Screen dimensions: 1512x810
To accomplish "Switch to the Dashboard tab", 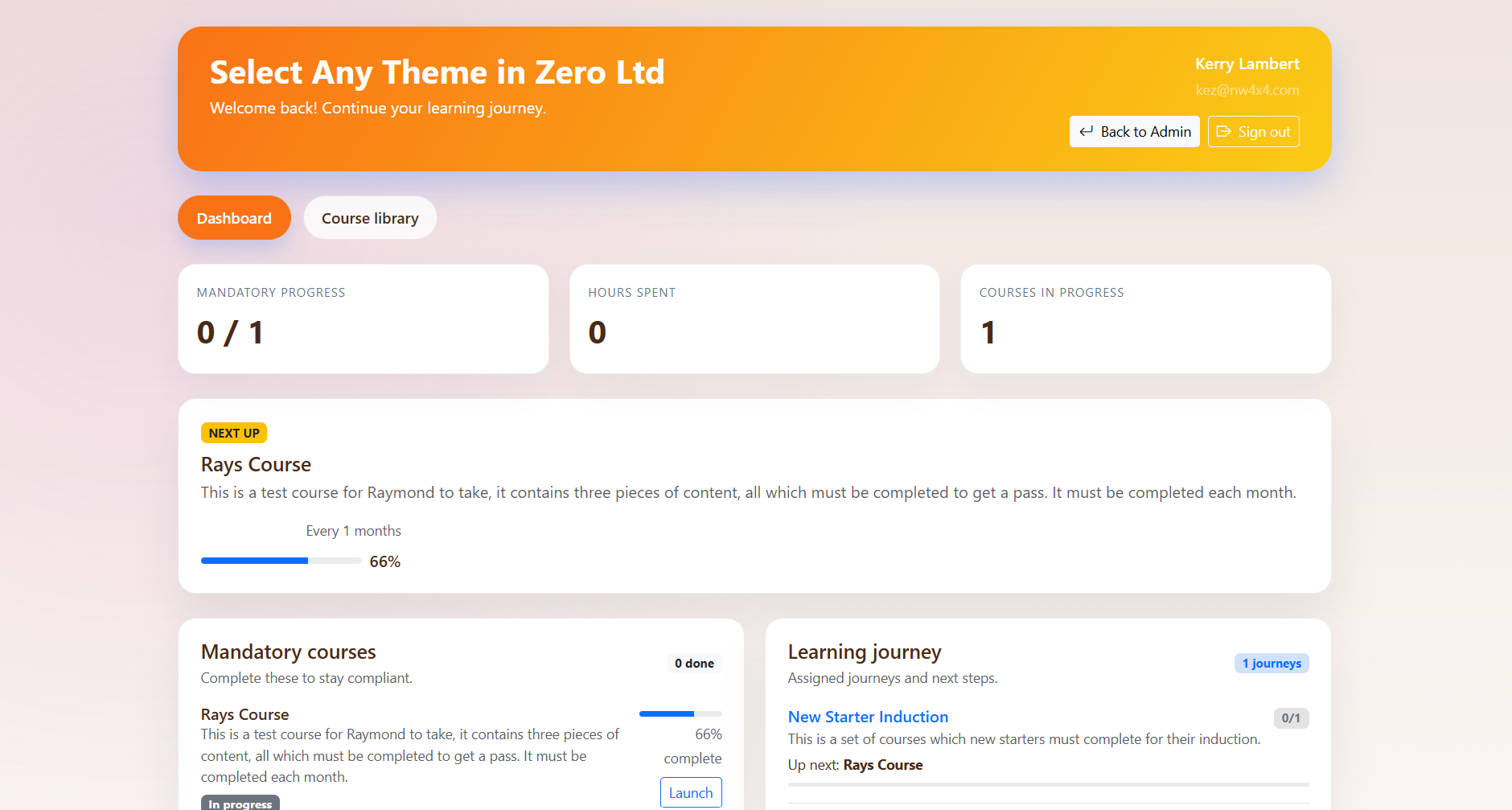I will pyautogui.click(x=234, y=218).
